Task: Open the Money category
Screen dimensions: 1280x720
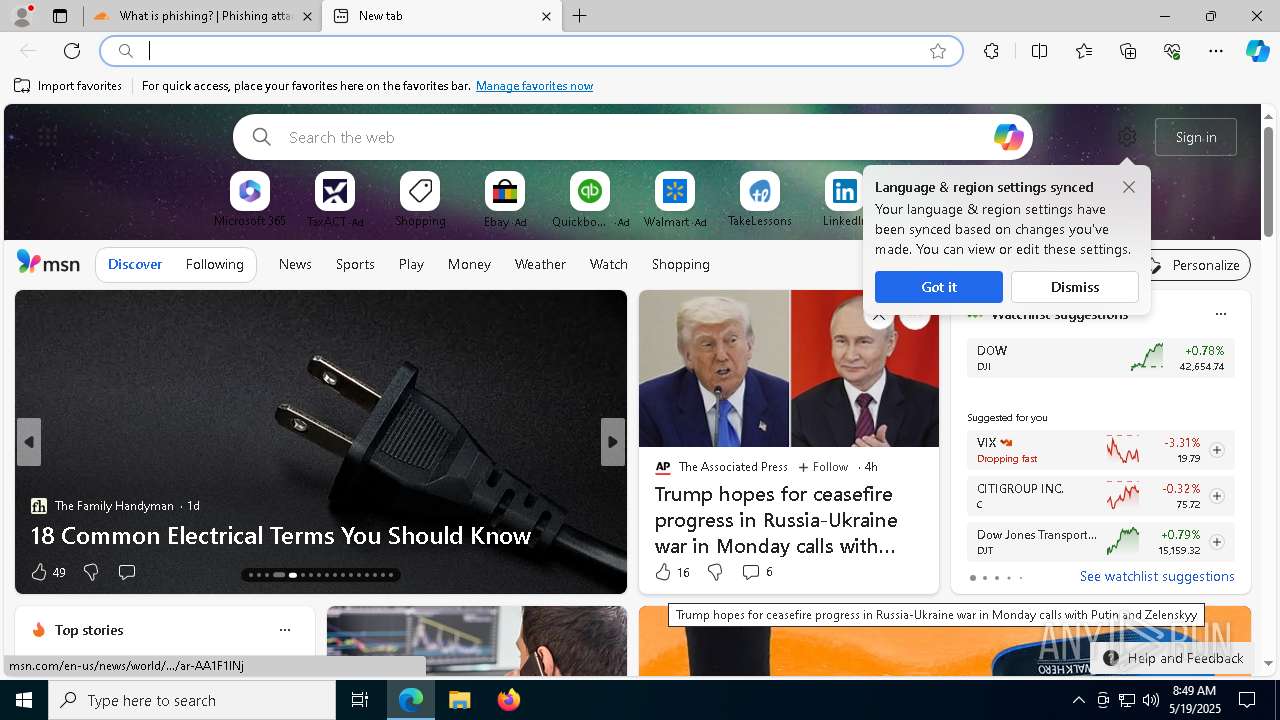Action: pos(469,264)
